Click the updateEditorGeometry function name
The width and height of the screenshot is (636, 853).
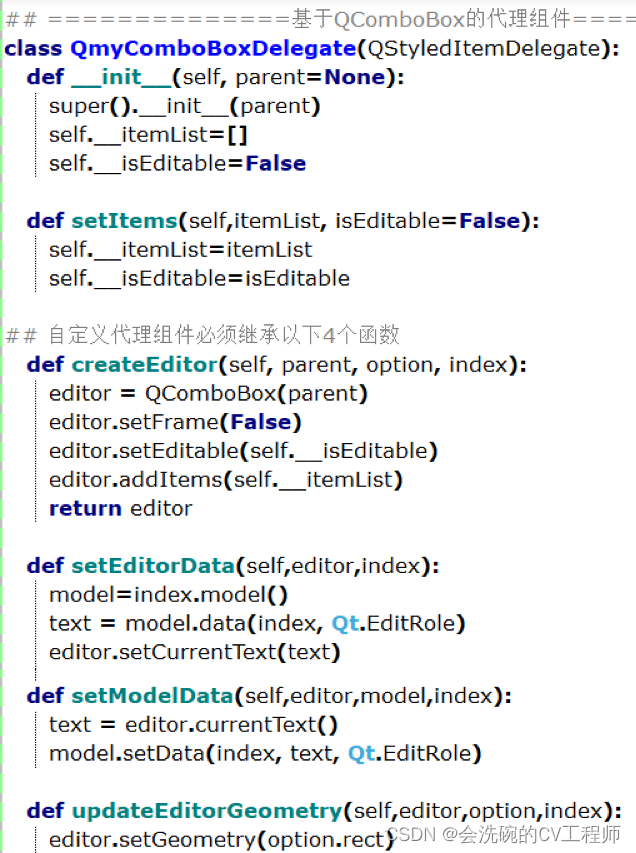207,811
